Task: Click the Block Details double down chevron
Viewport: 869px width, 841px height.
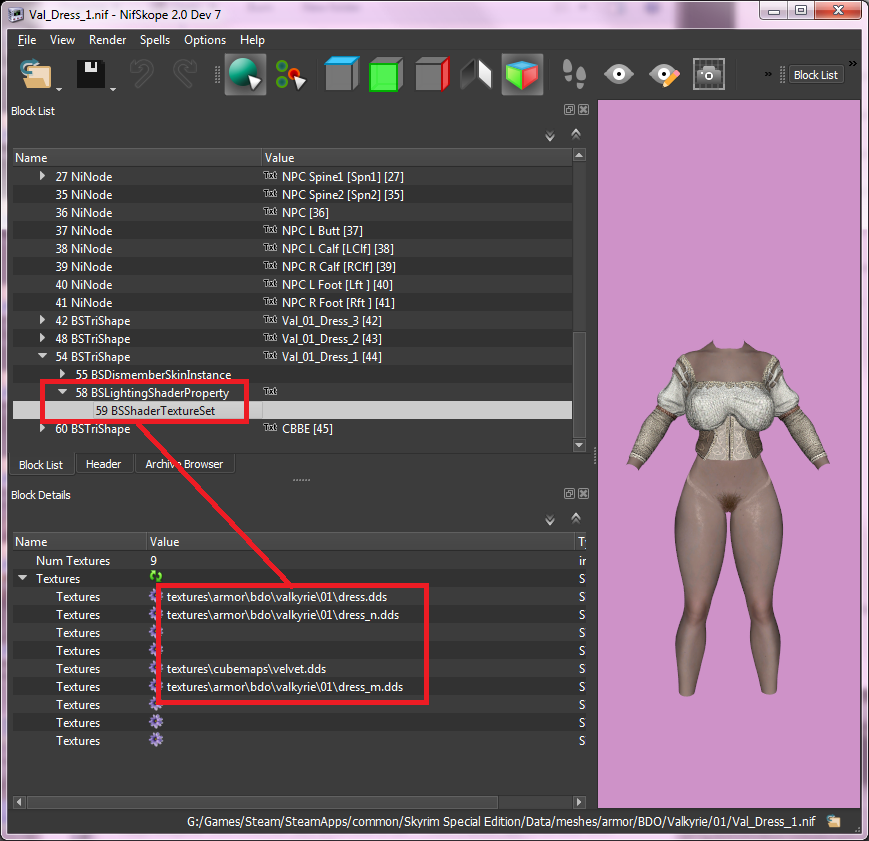Action: tap(550, 520)
